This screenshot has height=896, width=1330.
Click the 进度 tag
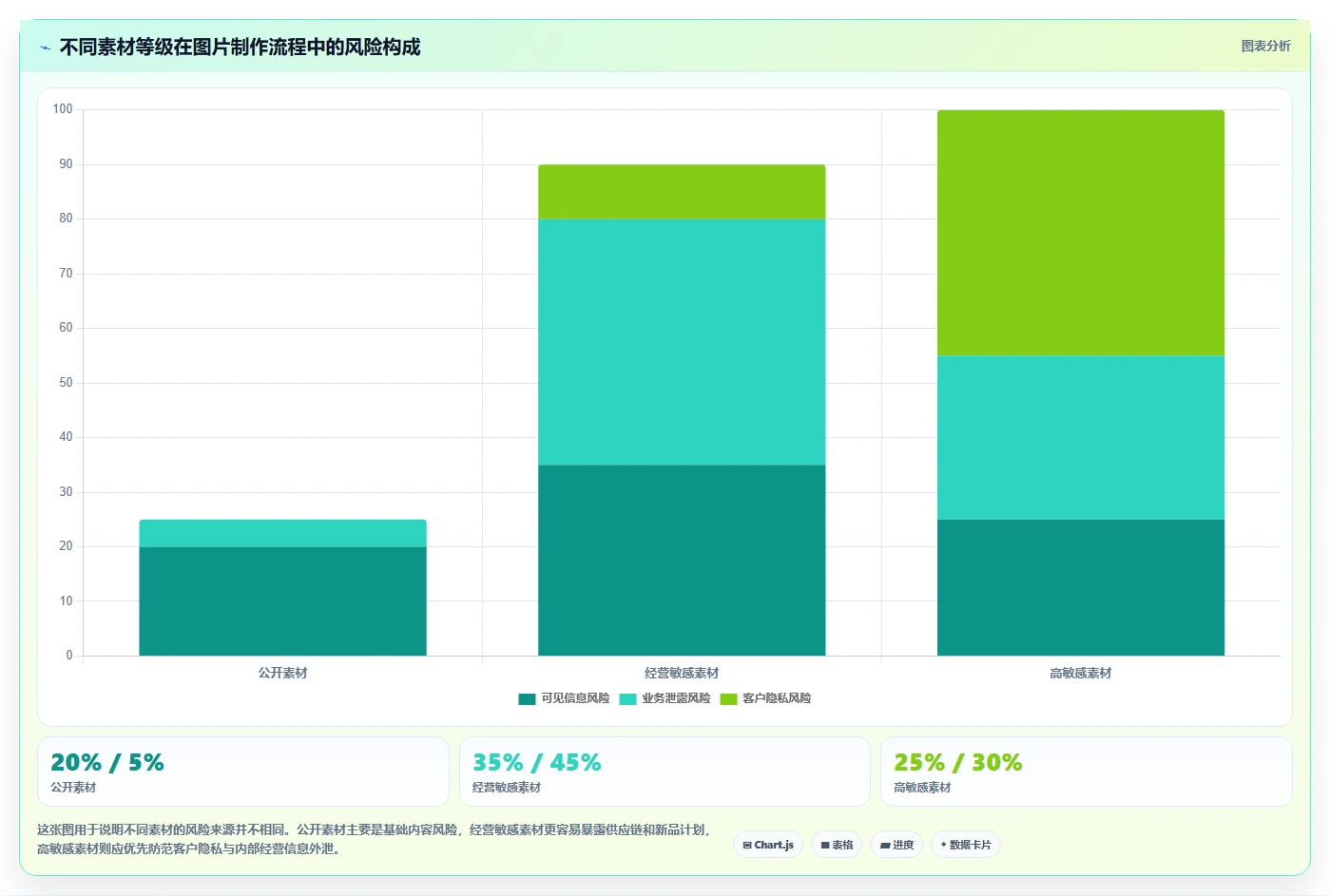click(896, 845)
